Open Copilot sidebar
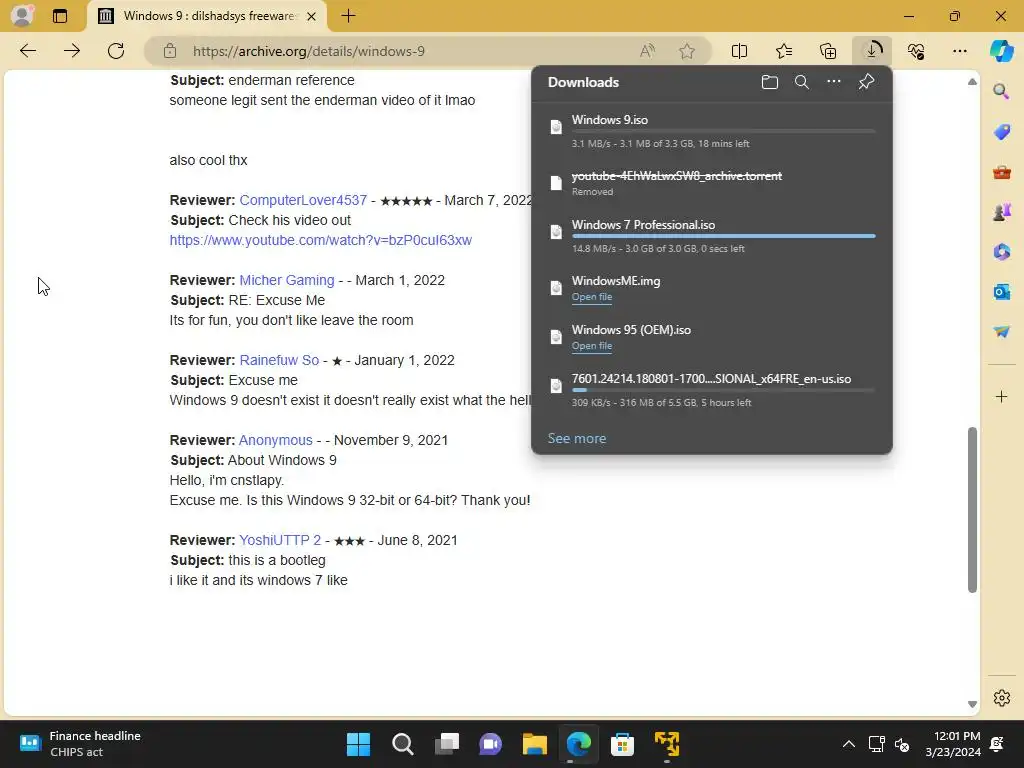This screenshot has width=1024, height=768. coord(1001,51)
